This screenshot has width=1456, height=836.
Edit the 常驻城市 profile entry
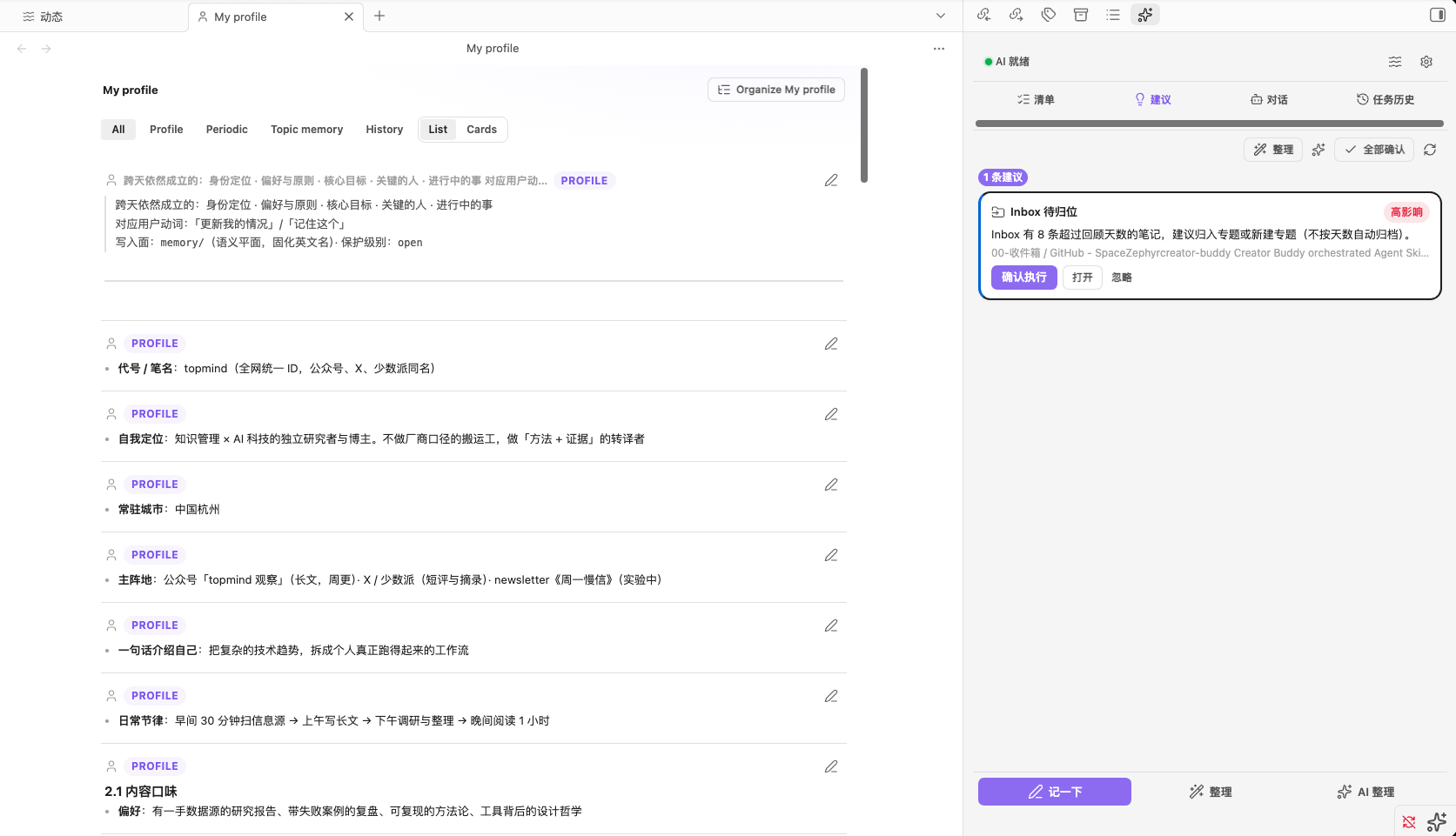831,485
